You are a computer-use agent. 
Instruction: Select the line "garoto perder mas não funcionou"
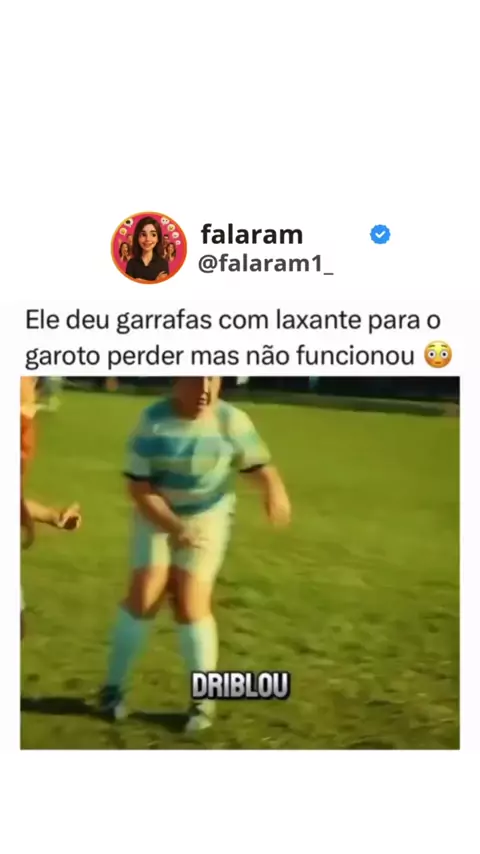point(220,356)
